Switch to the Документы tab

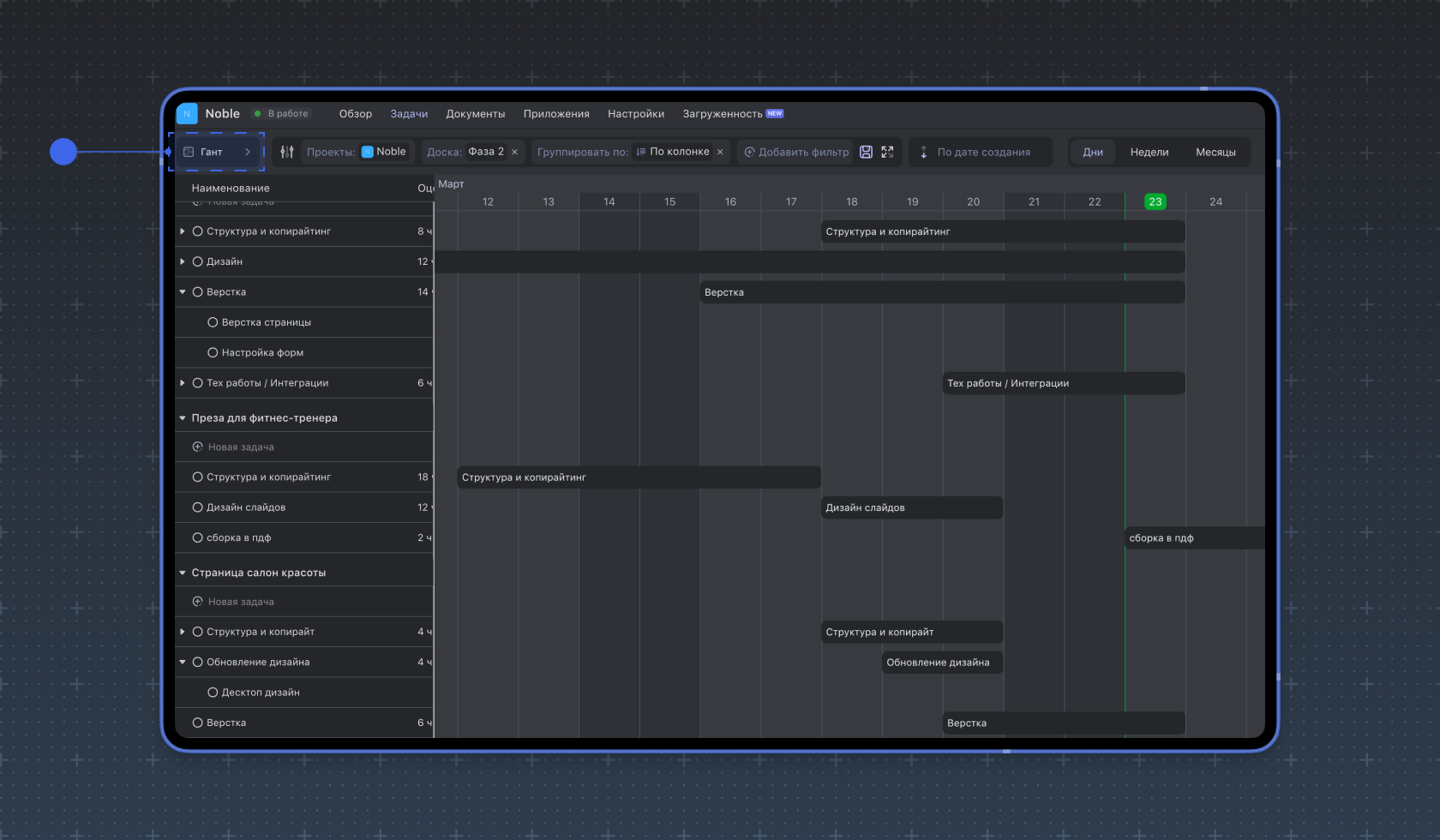pyautogui.click(x=475, y=114)
